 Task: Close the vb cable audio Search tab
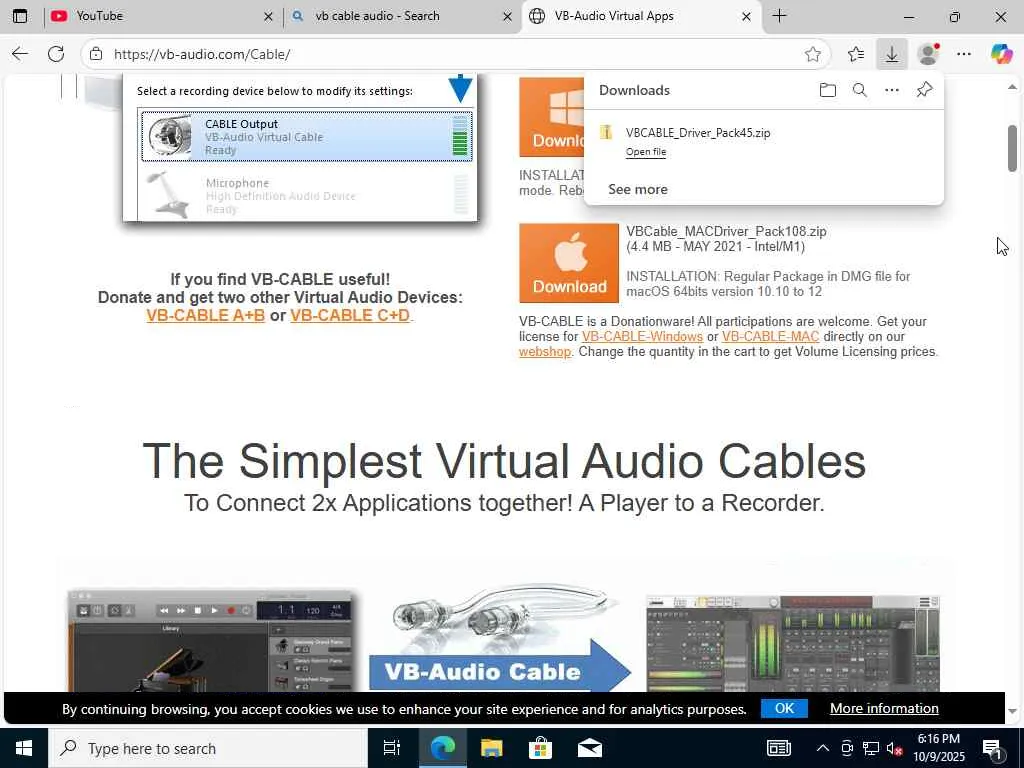(507, 17)
